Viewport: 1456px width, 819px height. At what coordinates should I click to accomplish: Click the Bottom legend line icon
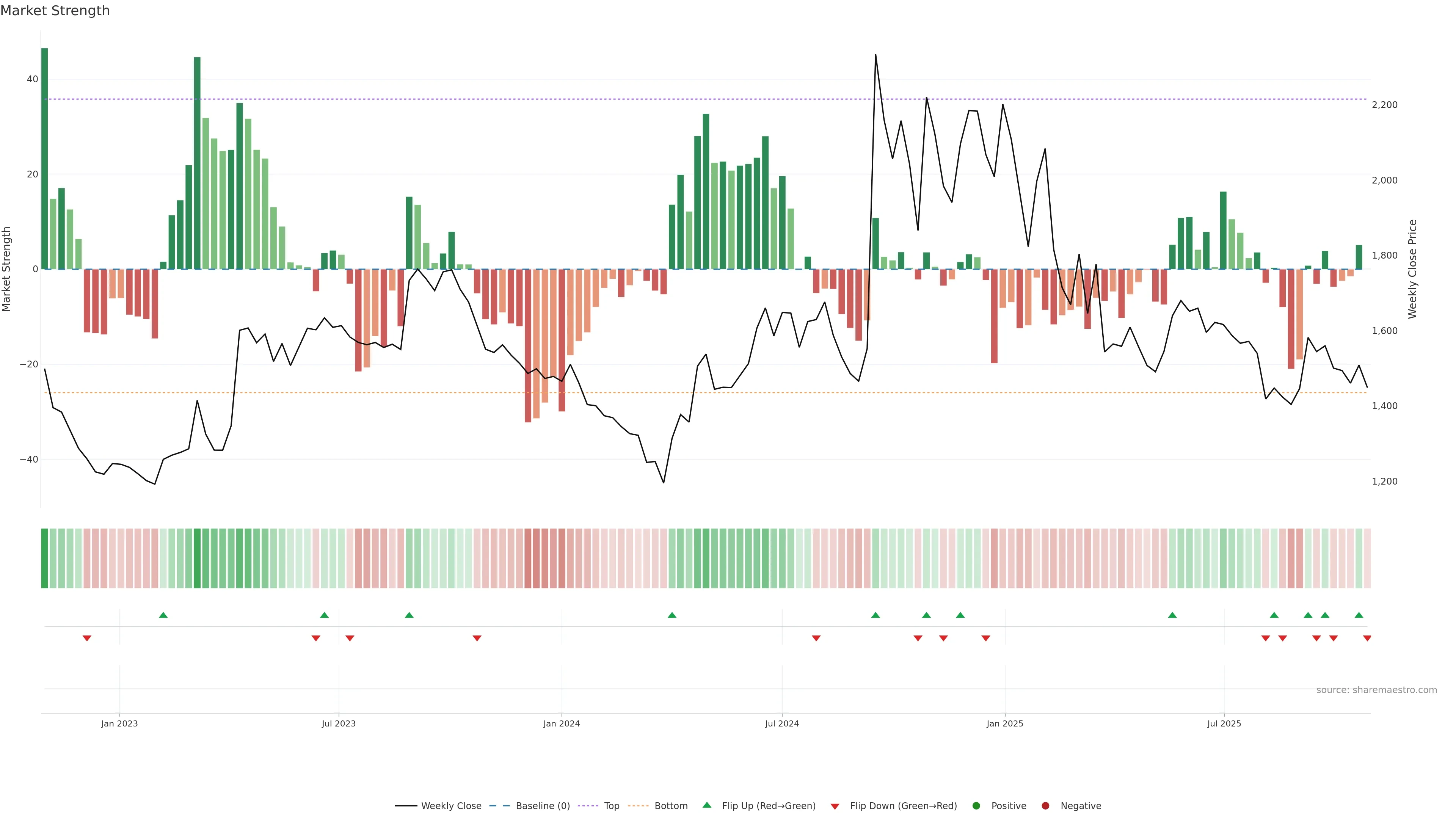point(638,805)
